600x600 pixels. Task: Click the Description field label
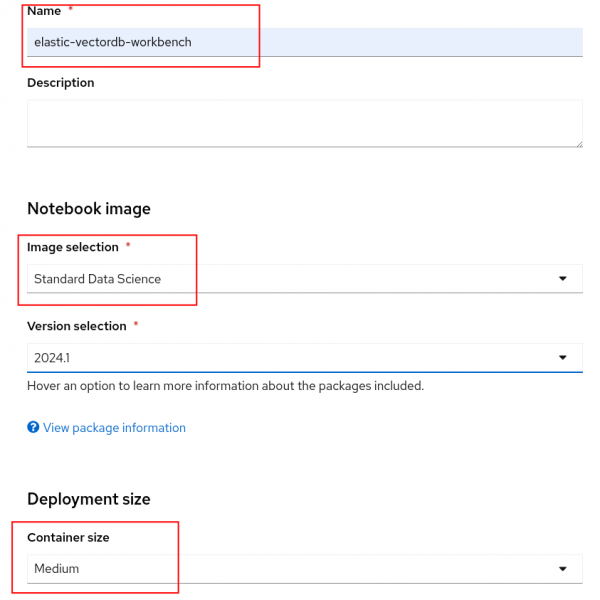[61, 83]
